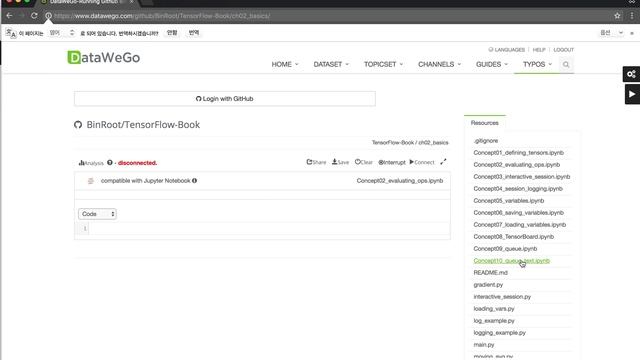Screen dimensions: 640x360
Task: Click the Concept02_evaluating_ops.ipynb notebook title
Action: [400, 180]
